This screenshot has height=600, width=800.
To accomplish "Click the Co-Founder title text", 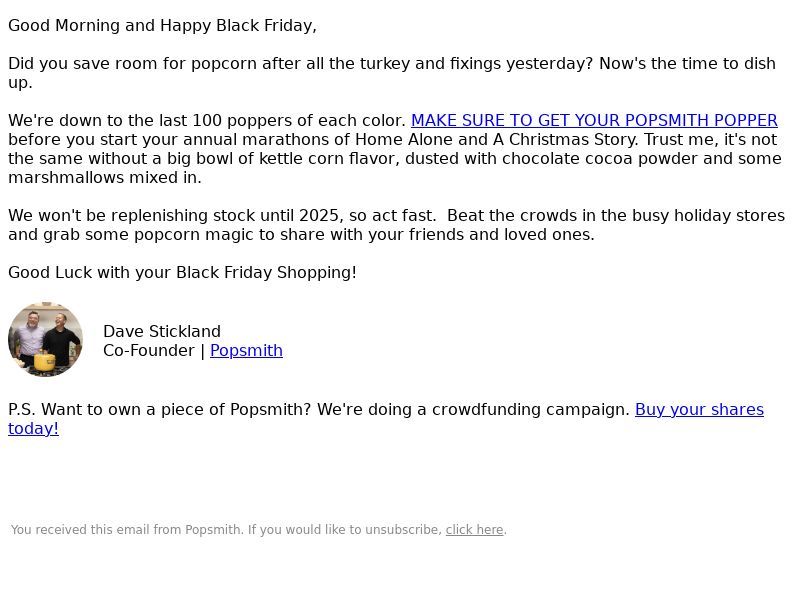I will [x=148, y=351].
